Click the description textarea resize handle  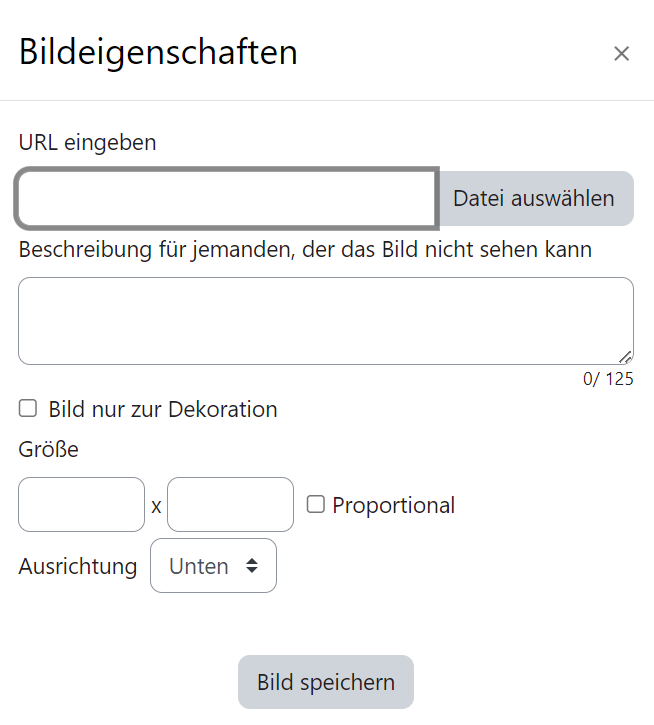tap(625, 357)
